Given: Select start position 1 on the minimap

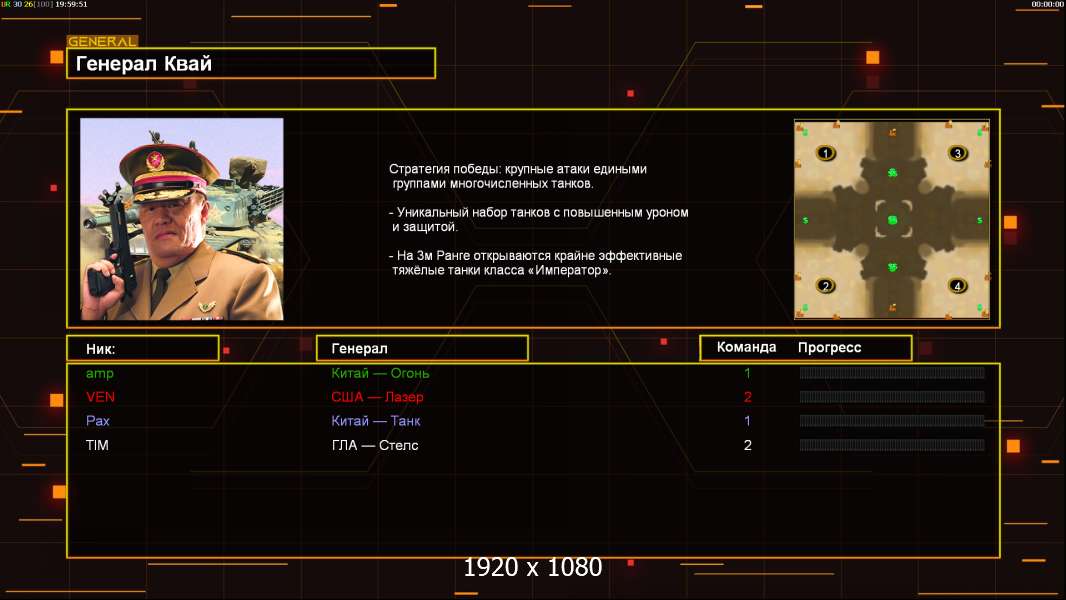Looking at the screenshot, I should pyautogui.click(x=826, y=153).
